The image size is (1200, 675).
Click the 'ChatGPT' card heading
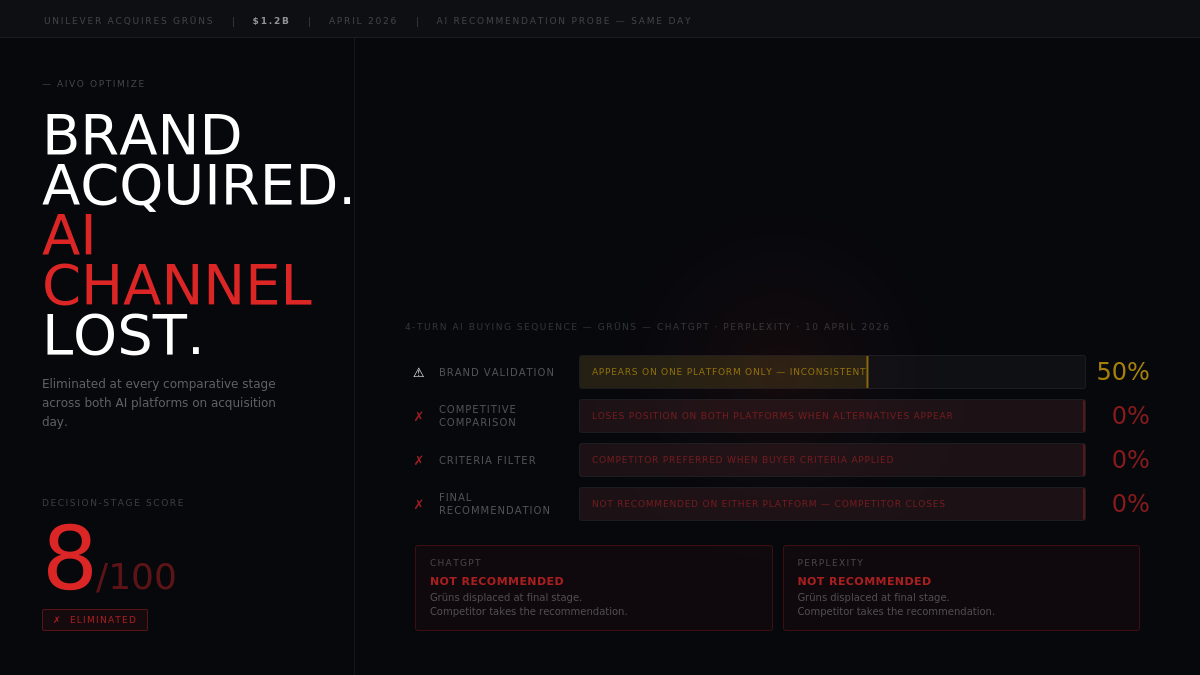(x=456, y=563)
